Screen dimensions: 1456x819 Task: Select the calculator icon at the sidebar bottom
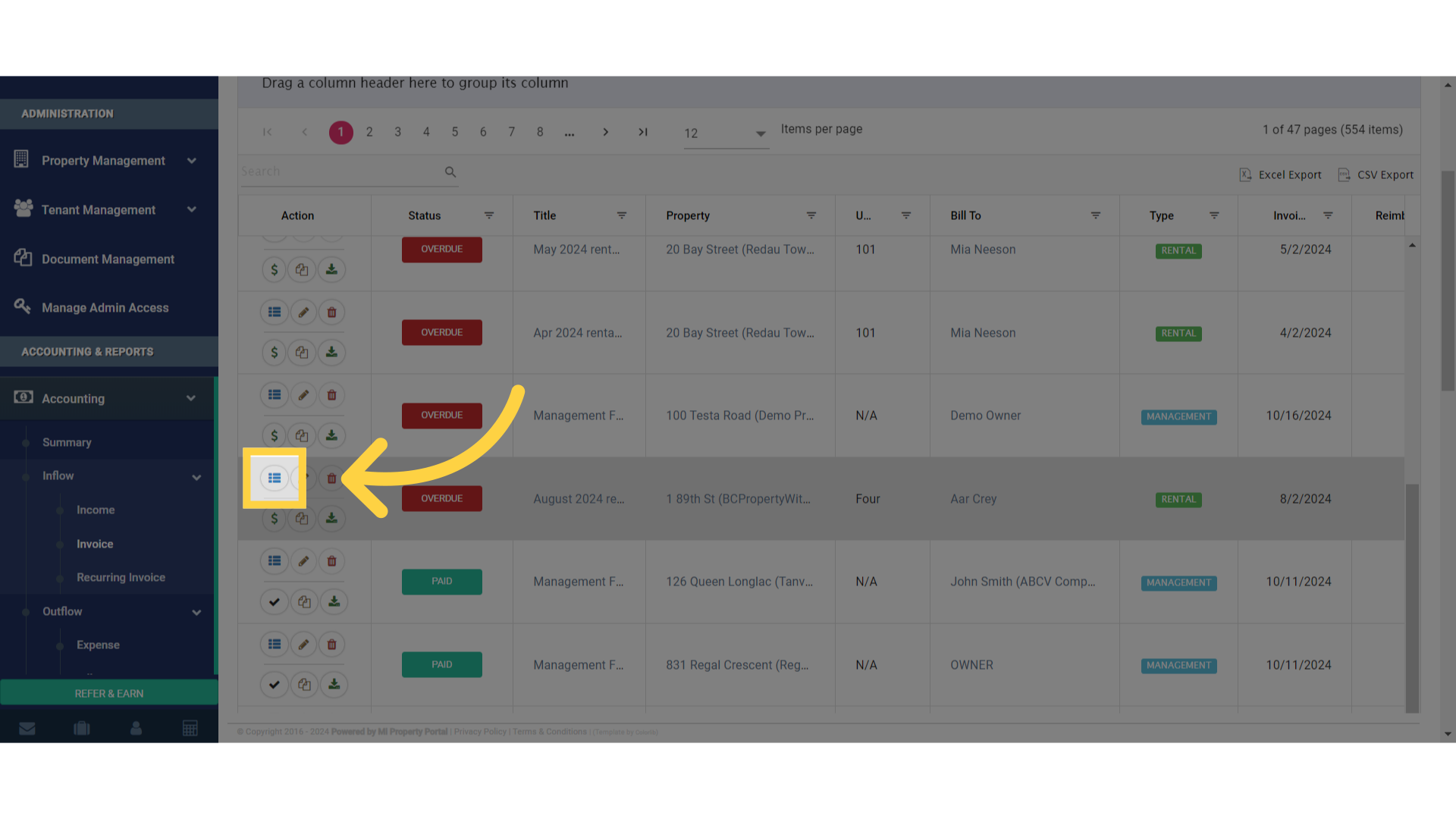[190, 728]
